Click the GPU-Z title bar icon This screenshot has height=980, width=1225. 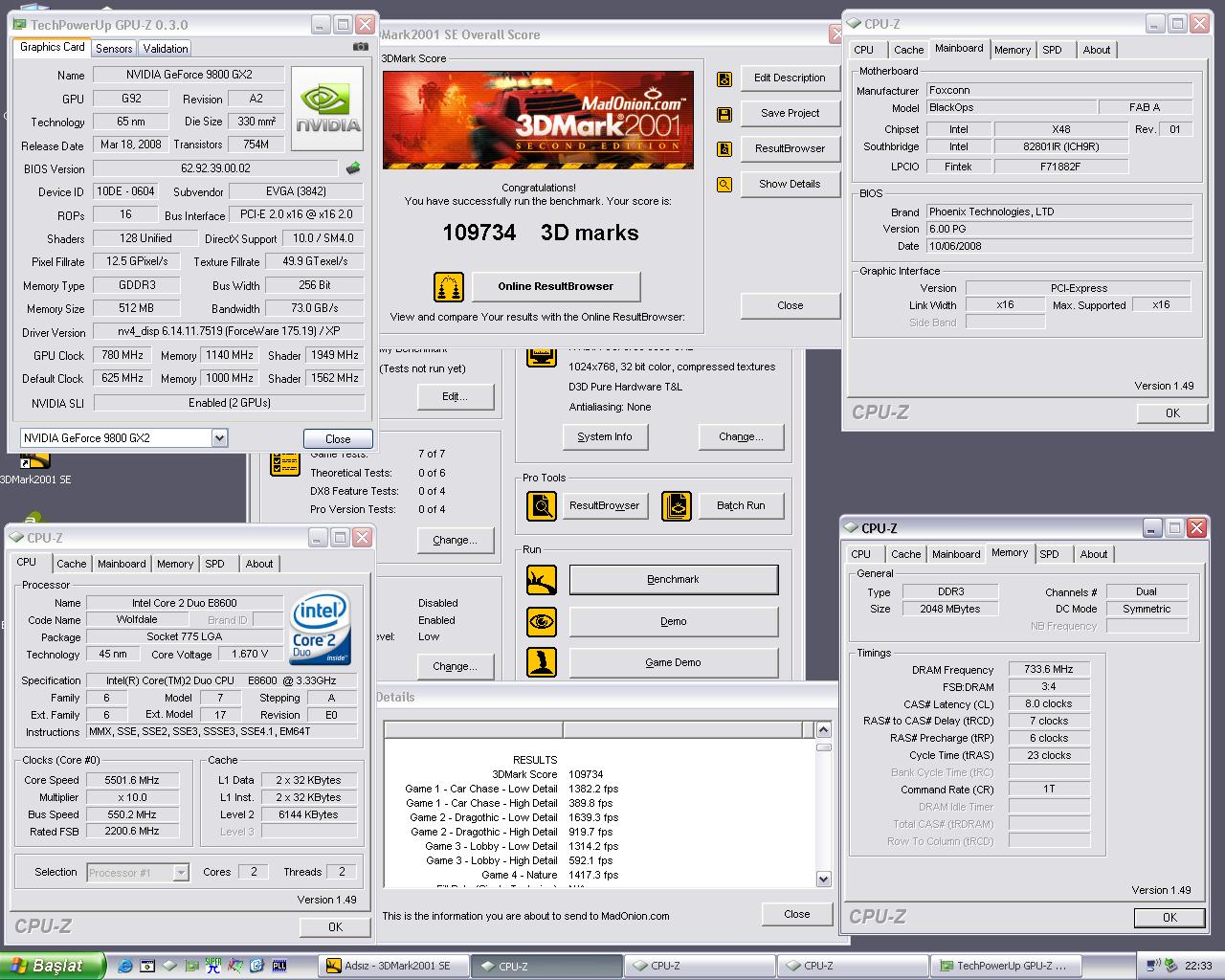point(19,25)
